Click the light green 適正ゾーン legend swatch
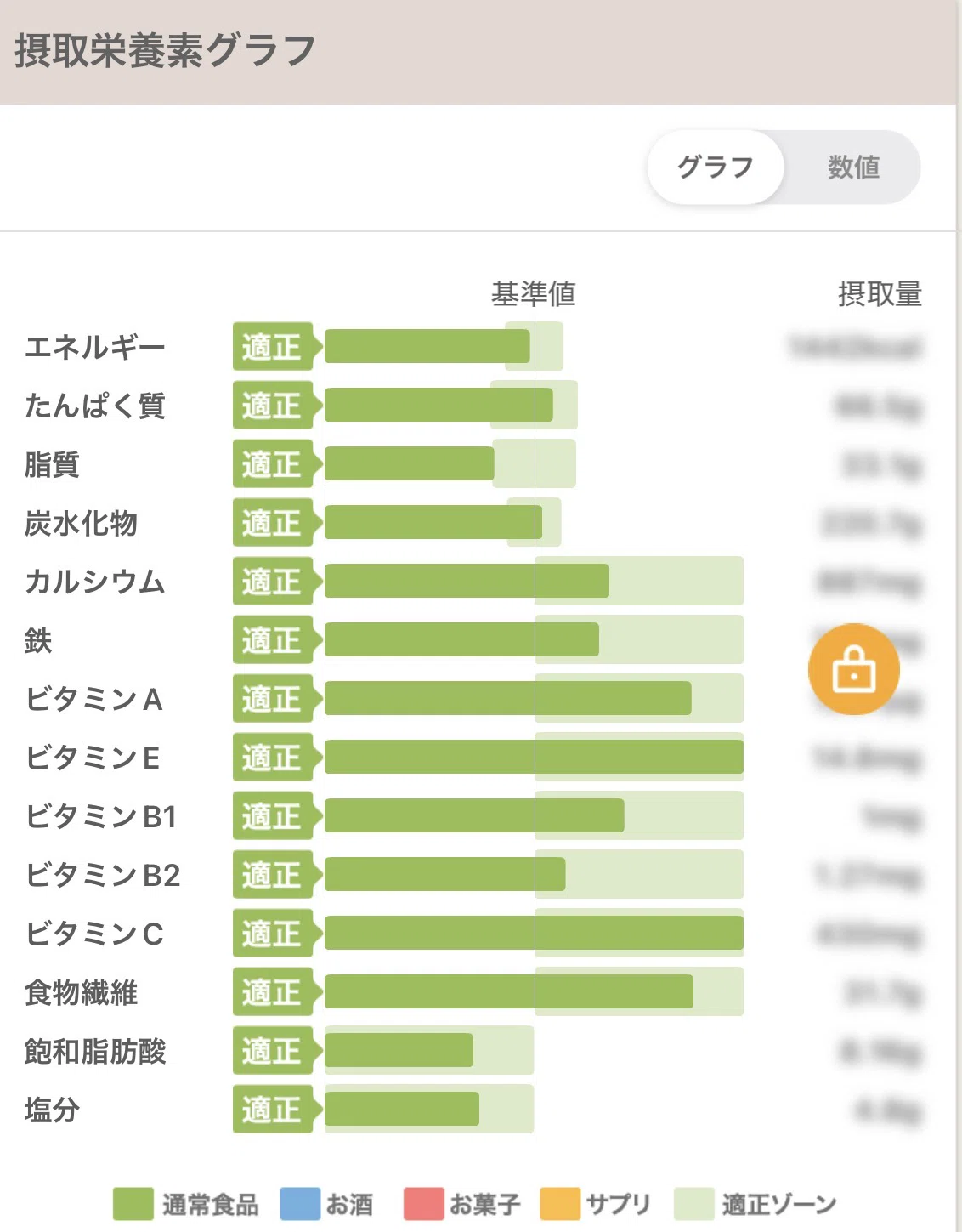 [x=693, y=1204]
